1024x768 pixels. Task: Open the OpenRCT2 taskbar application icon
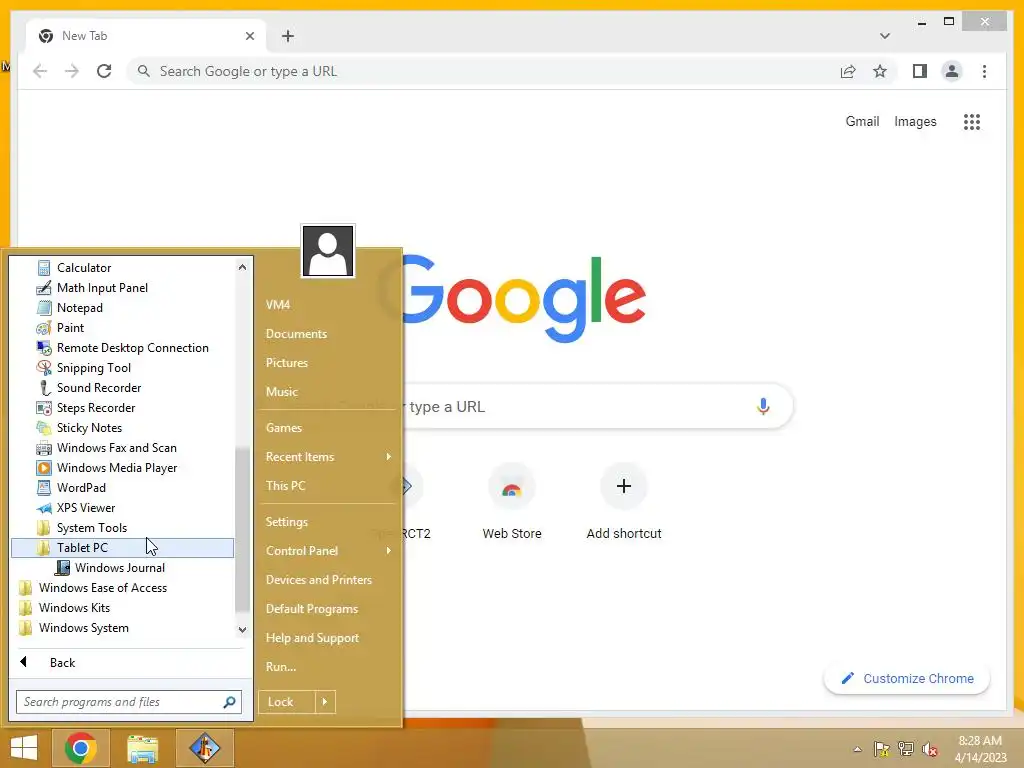204,748
